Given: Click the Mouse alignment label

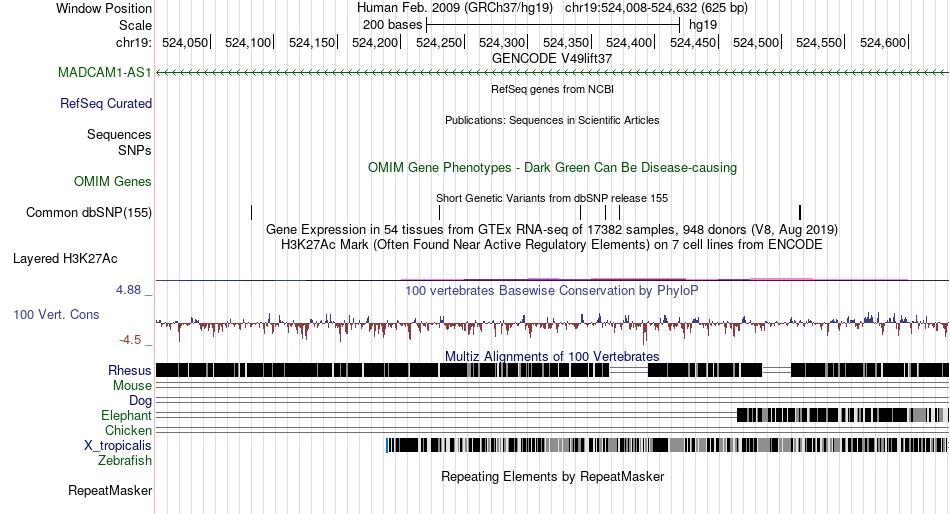Looking at the screenshot, I should tap(132, 386).
